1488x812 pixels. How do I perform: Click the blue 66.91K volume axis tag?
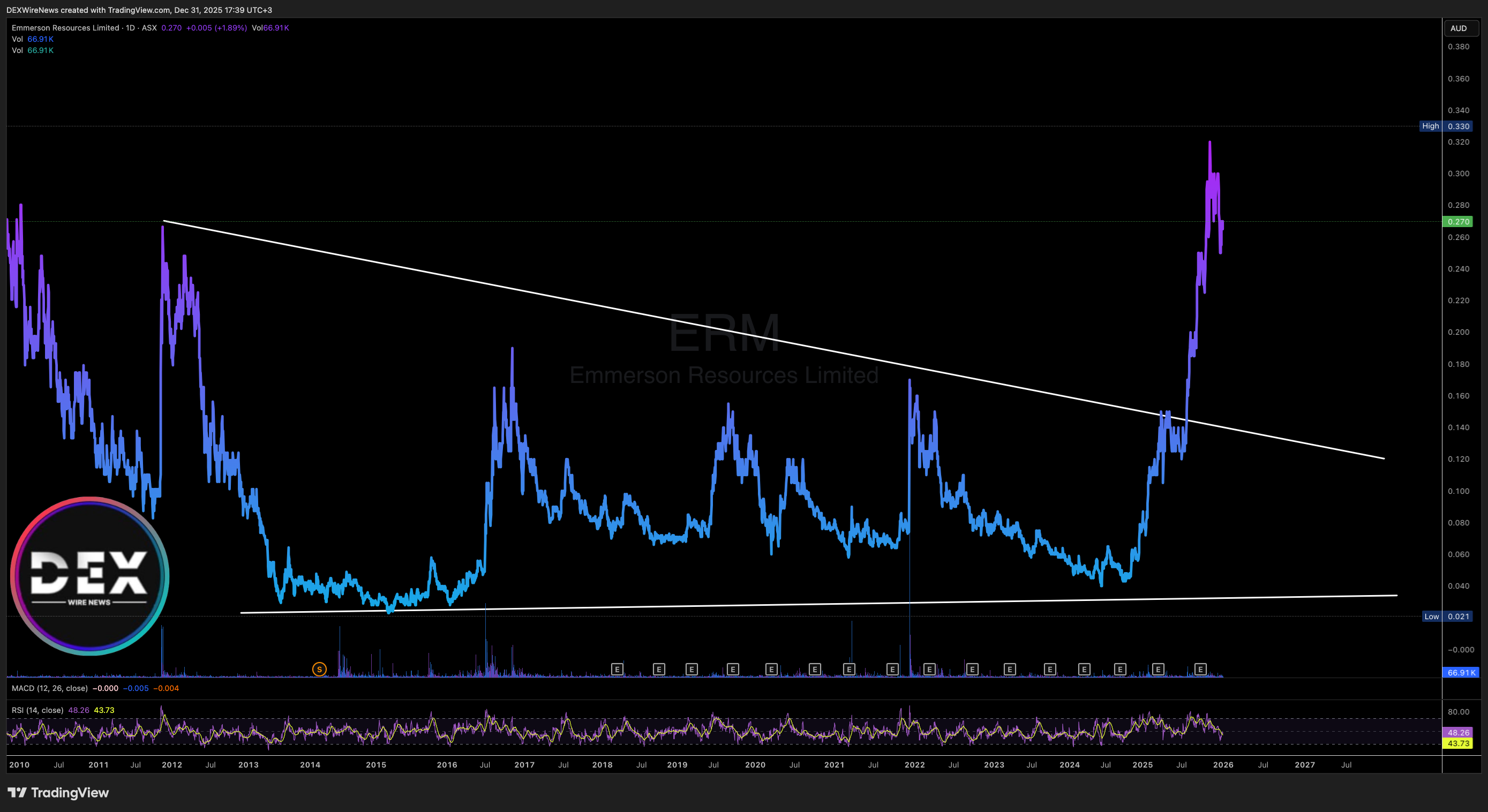point(1460,672)
